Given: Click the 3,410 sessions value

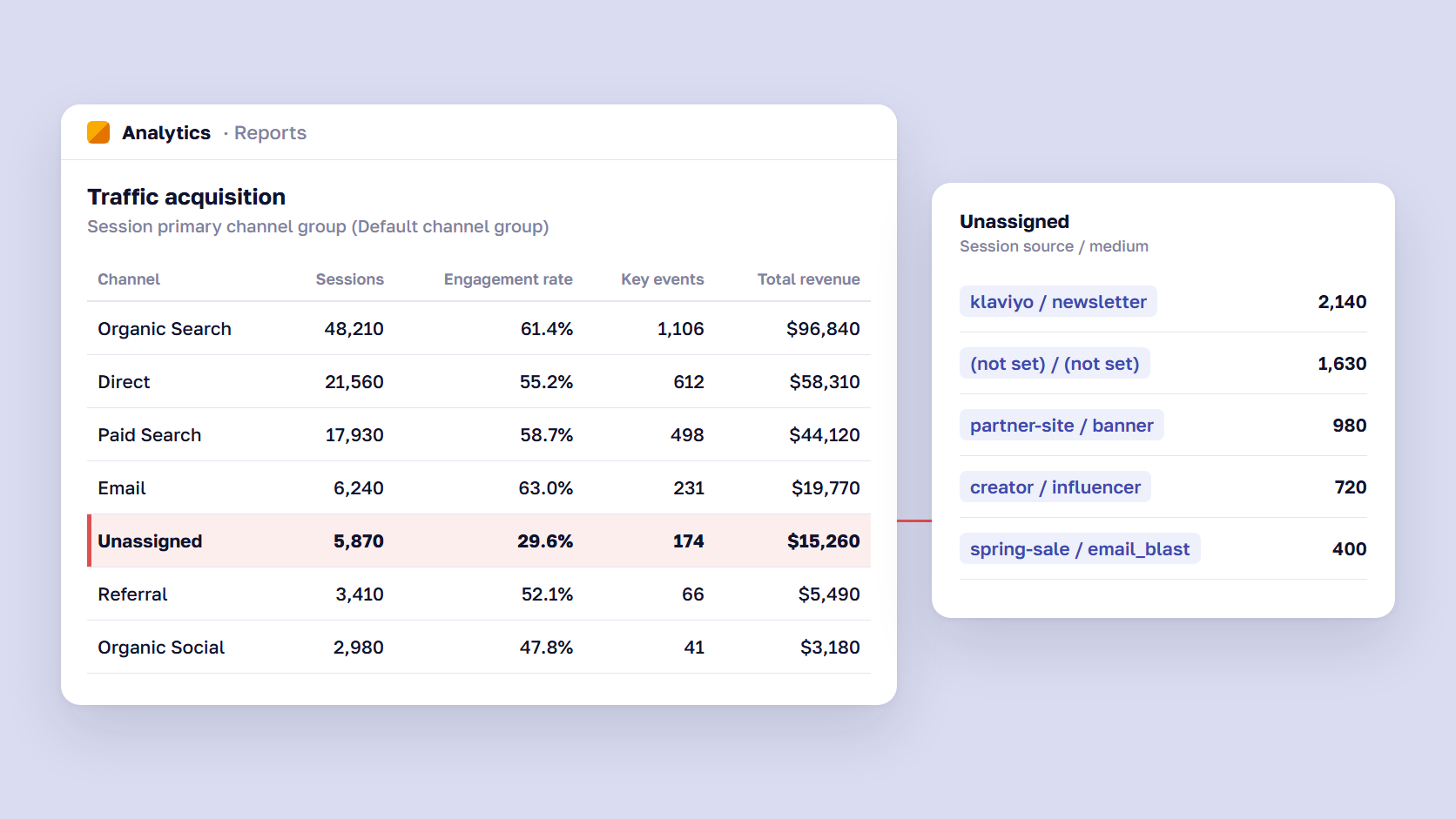Looking at the screenshot, I should pyautogui.click(x=360, y=594).
